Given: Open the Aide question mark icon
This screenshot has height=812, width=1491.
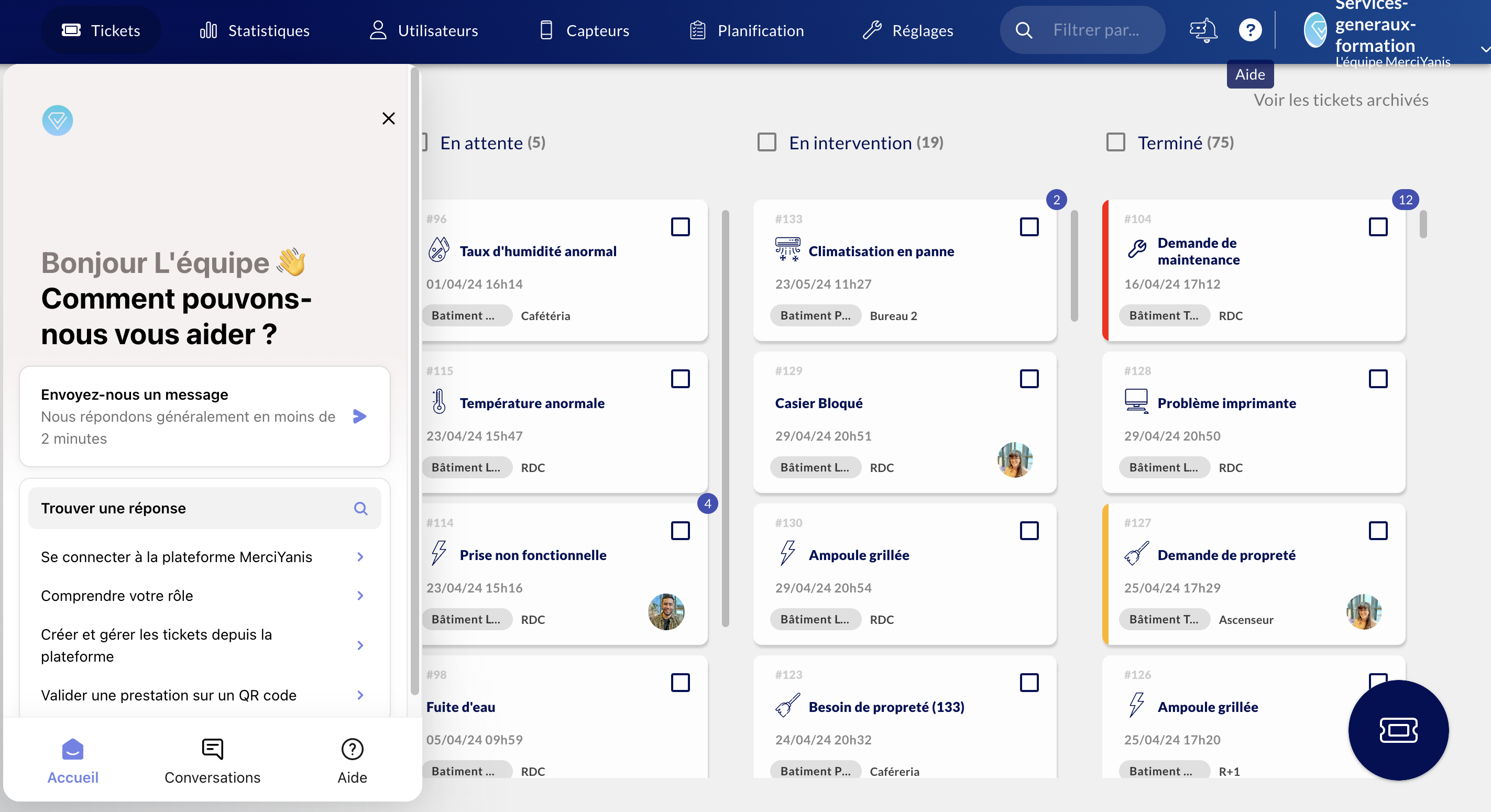Looking at the screenshot, I should (x=1249, y=30).
